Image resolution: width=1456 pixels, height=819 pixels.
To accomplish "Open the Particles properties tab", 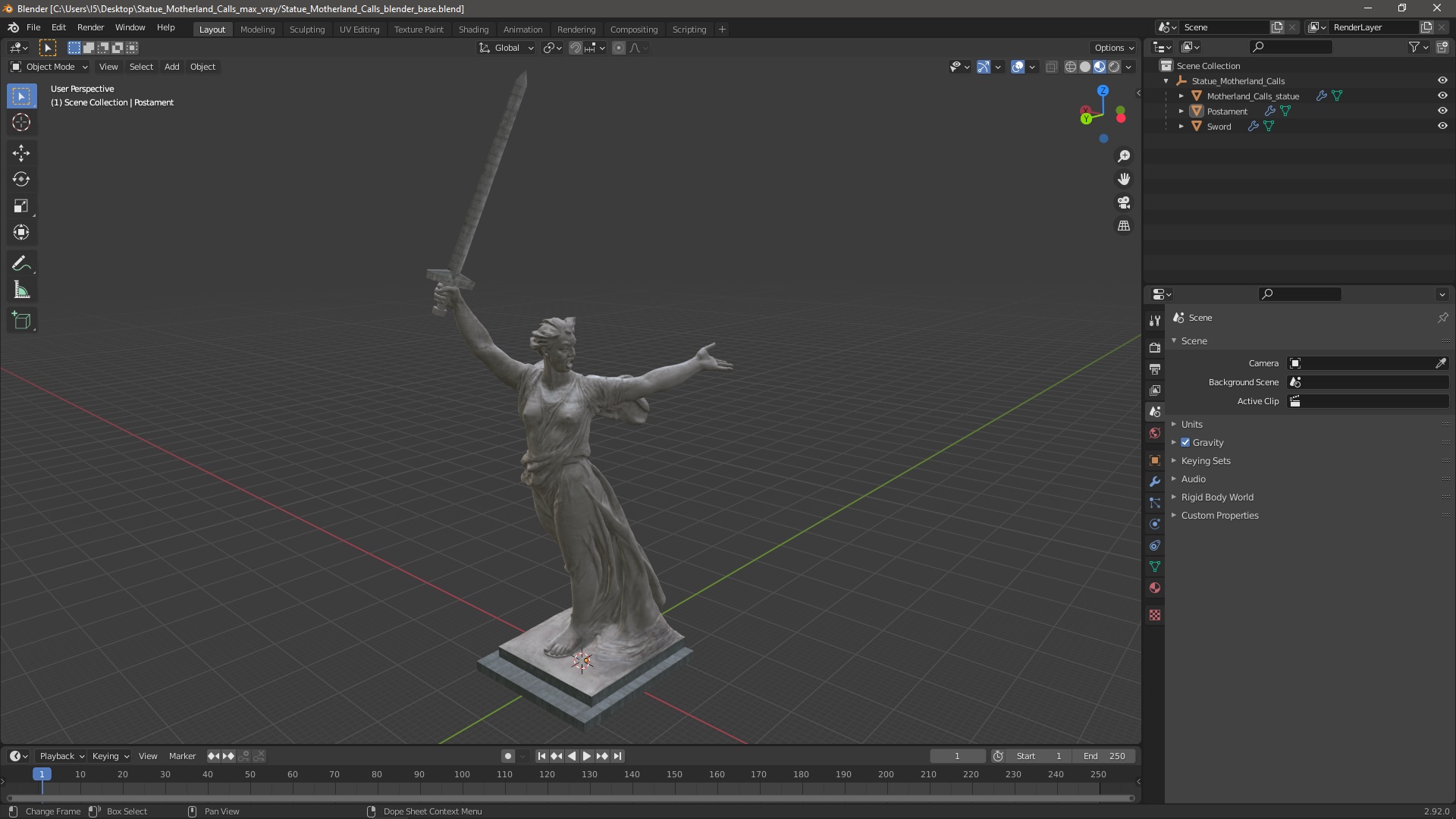I will coord(1155,503).
